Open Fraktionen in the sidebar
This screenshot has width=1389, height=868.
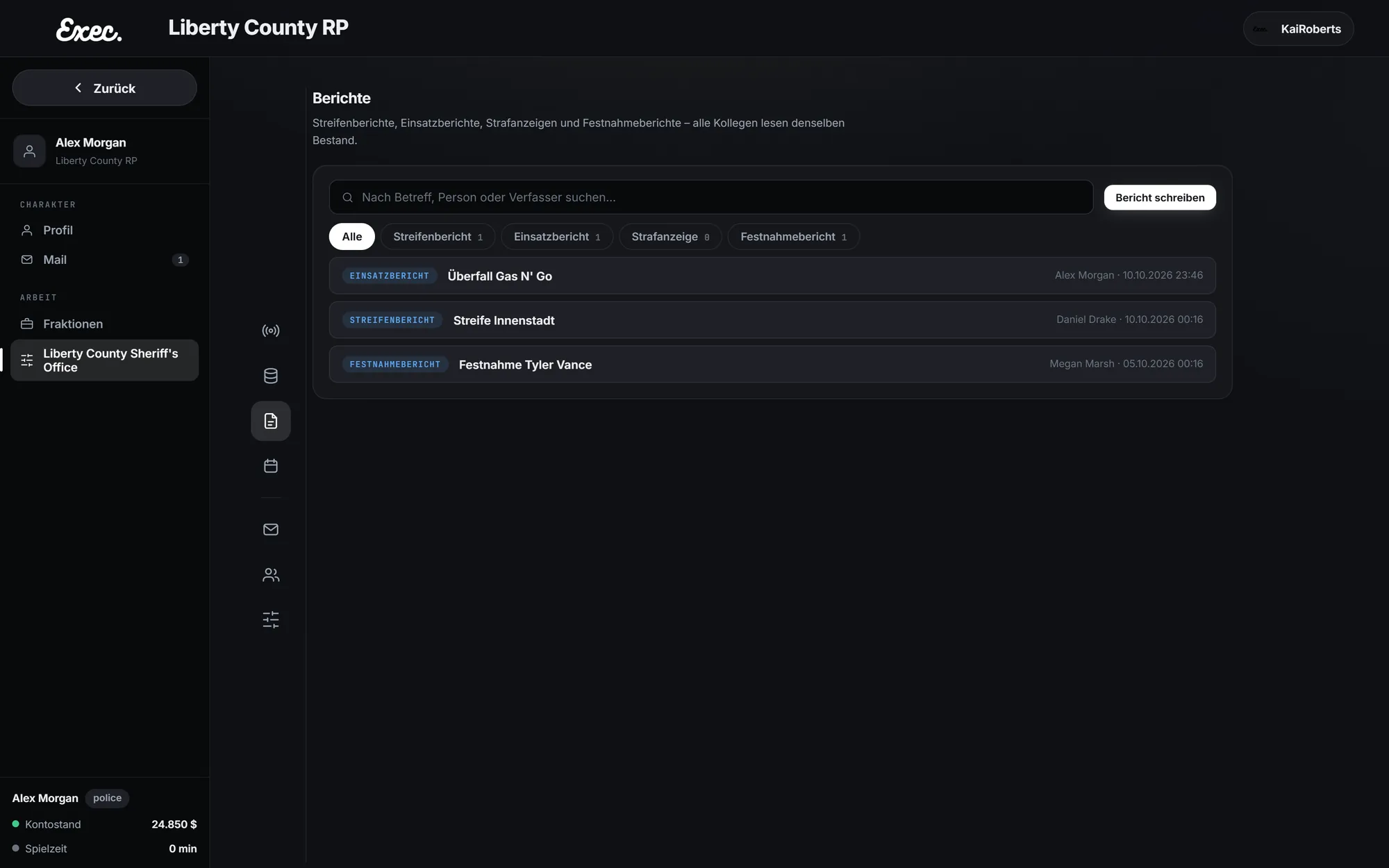(x=104, y=324)
